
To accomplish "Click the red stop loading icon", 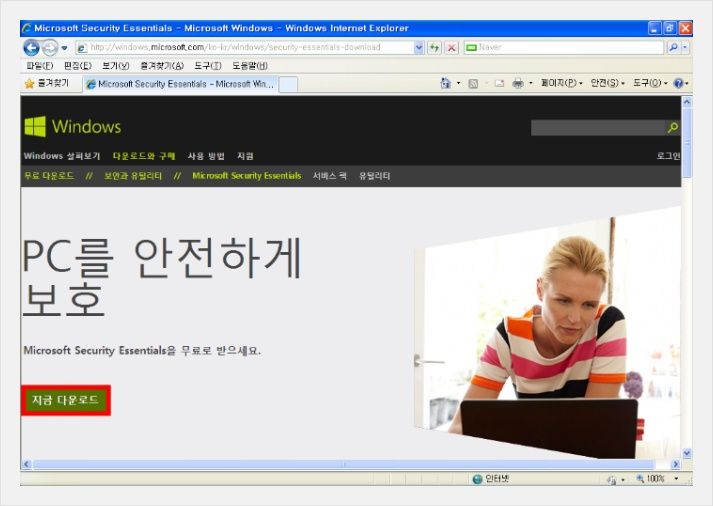I will tap(451, 47).
